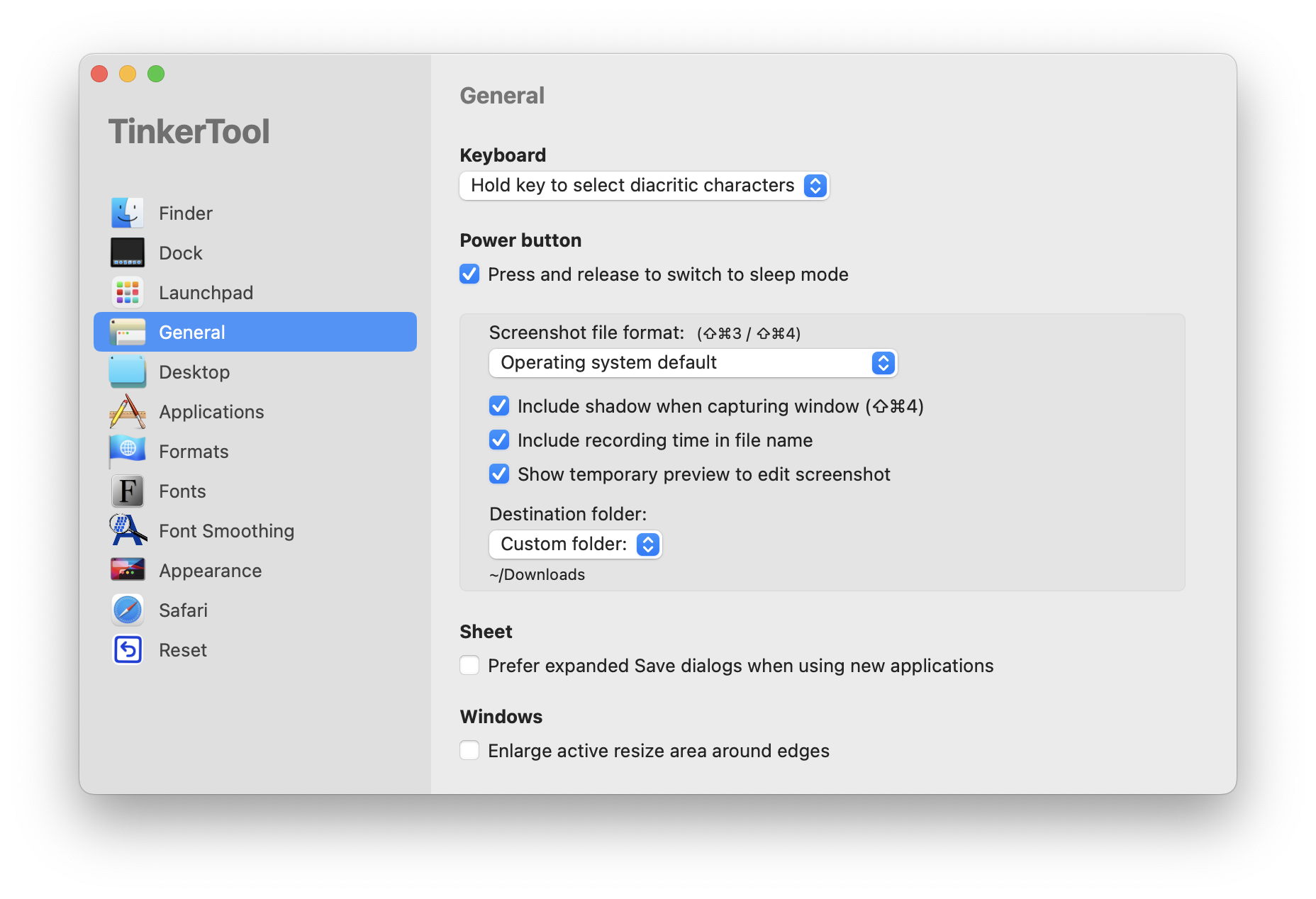Open Launchpad preferences
Image resolution: width=1316 pixels, height=899 pixels.
point(126,291)
